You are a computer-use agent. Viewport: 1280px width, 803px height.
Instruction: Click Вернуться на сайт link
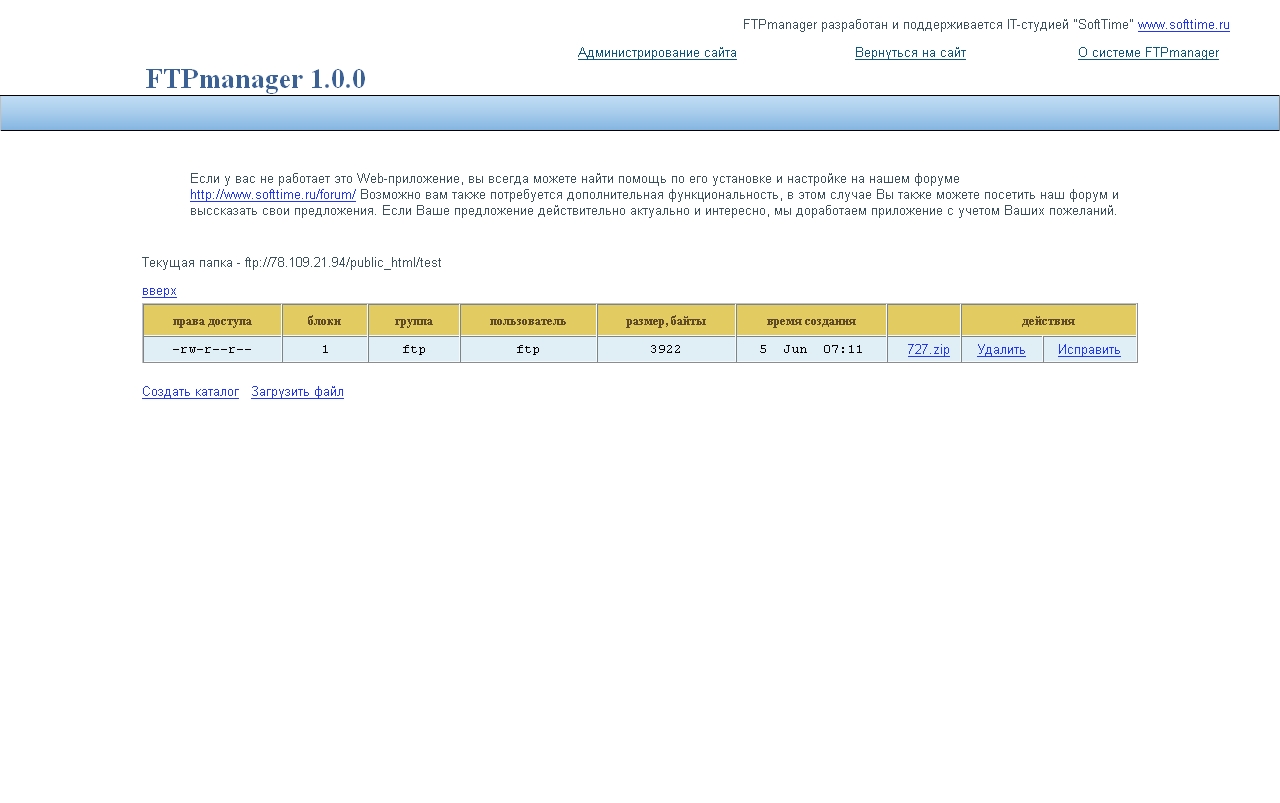click(910, 53)
